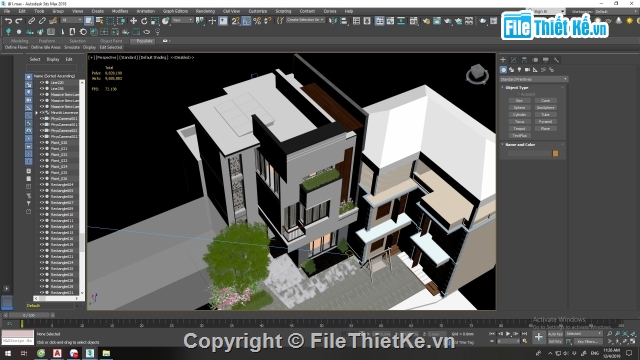Click the Plane primitive button
The height and width of the screenshot is (360, 640).
click(545, 129)
